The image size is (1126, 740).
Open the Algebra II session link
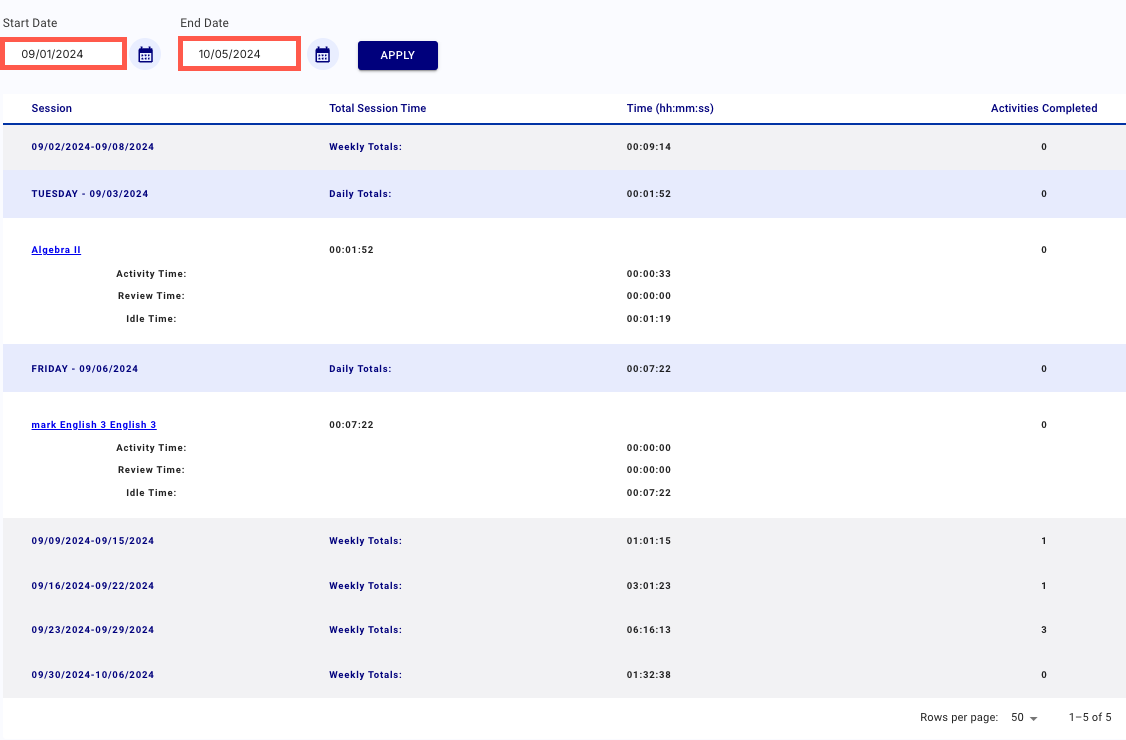(x=55, y=249)
